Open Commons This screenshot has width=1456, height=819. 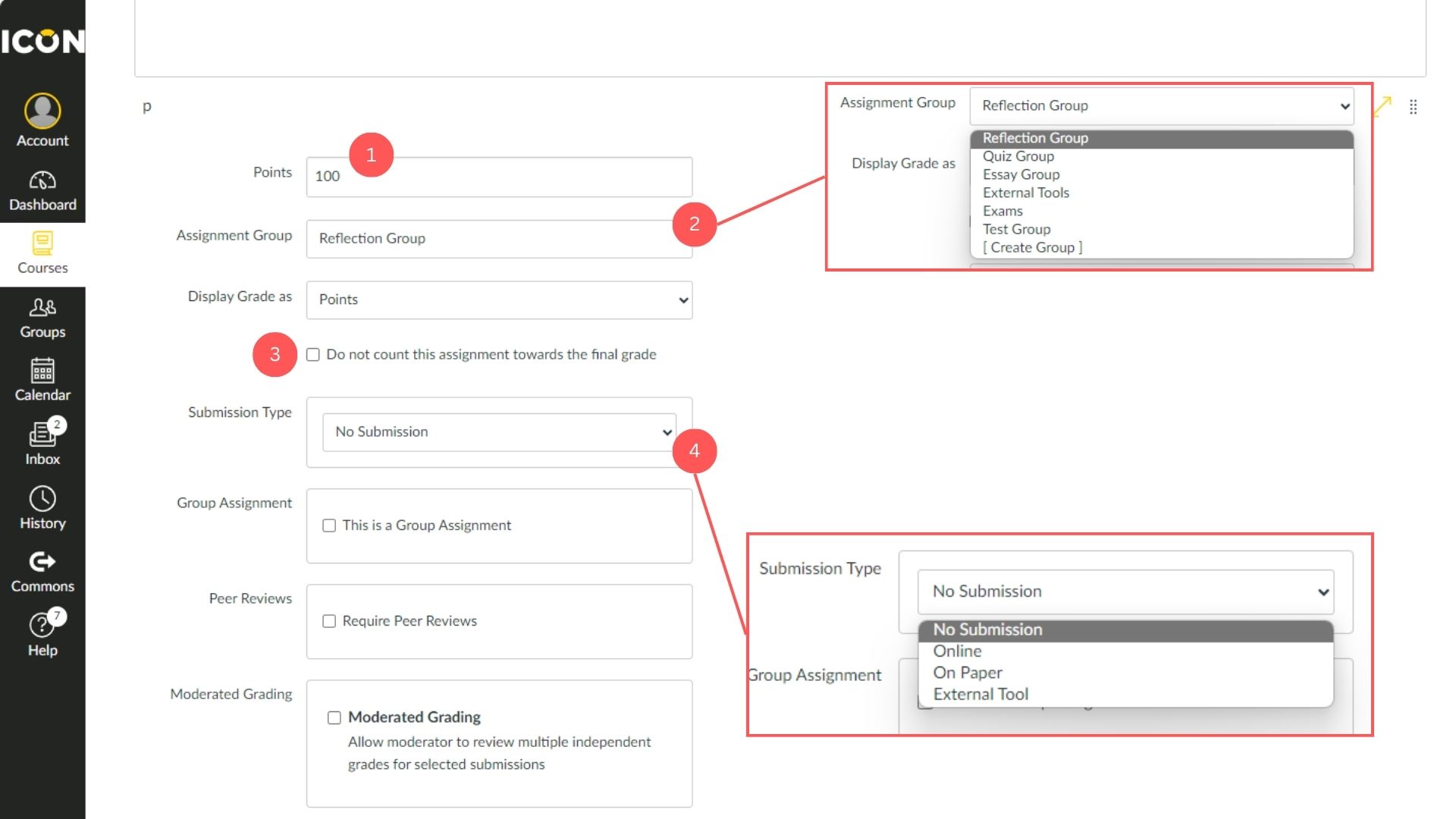[42, 570]
